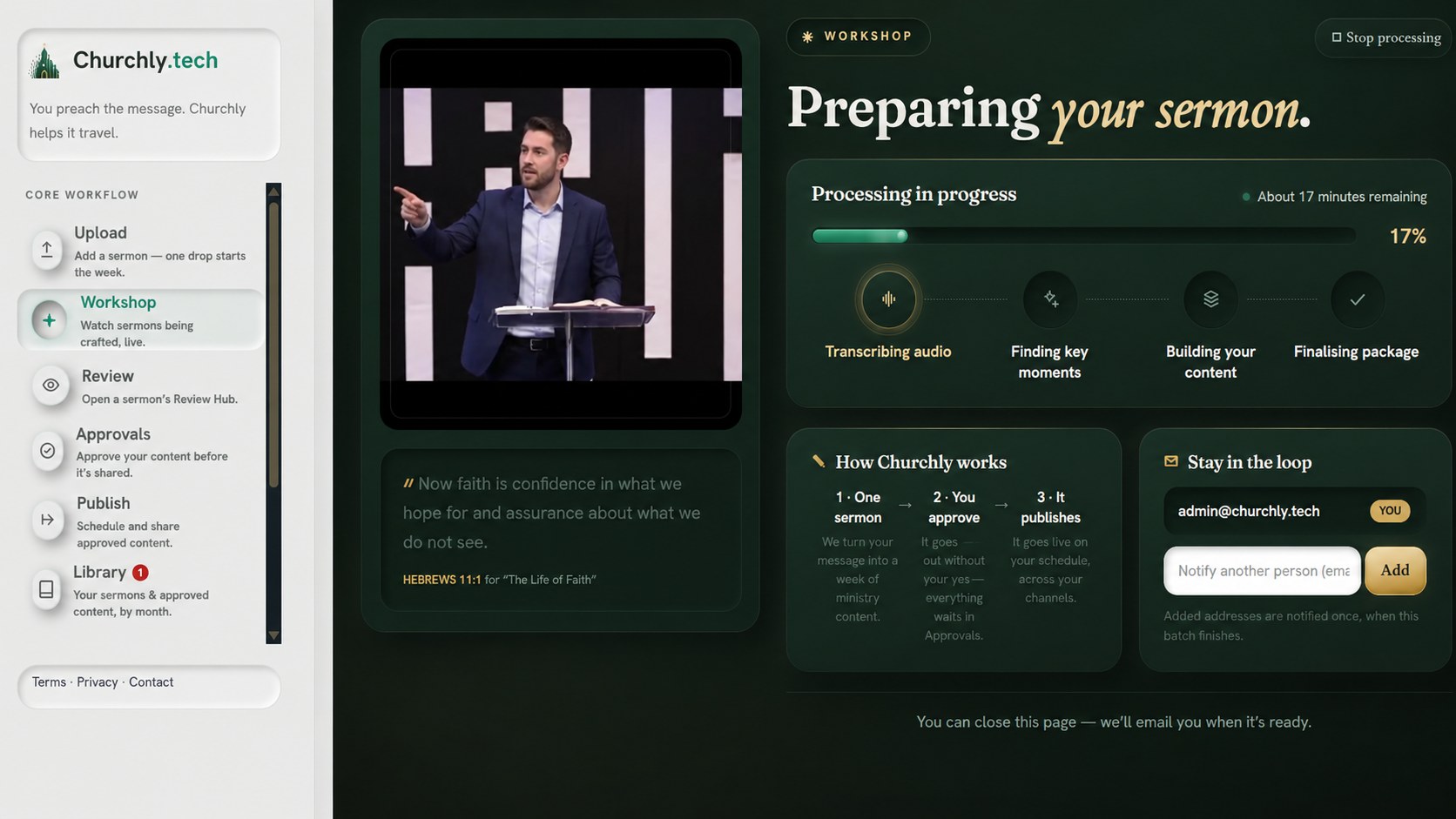The image size is (1456, 819).
Task: Click the pencil icon beside How Churchly works
Action: click(819, 461)
